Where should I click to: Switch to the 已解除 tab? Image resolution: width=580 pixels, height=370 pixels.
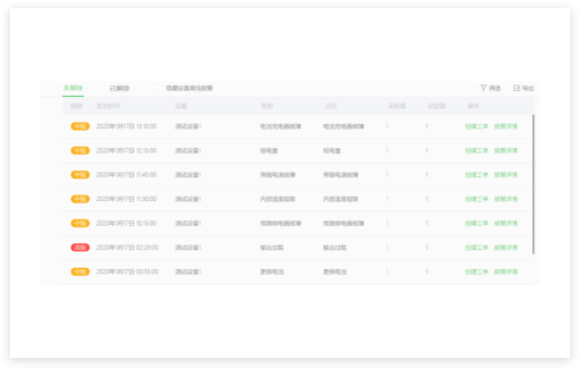point(119,88)
